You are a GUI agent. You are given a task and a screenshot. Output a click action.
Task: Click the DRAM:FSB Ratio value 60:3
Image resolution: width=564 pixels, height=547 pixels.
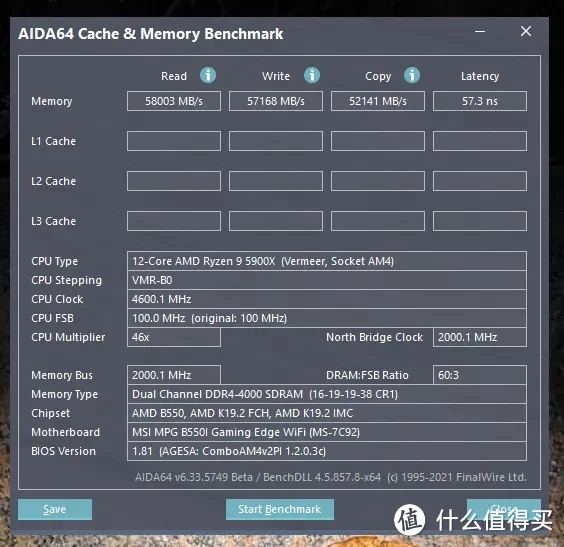[480, 375]
